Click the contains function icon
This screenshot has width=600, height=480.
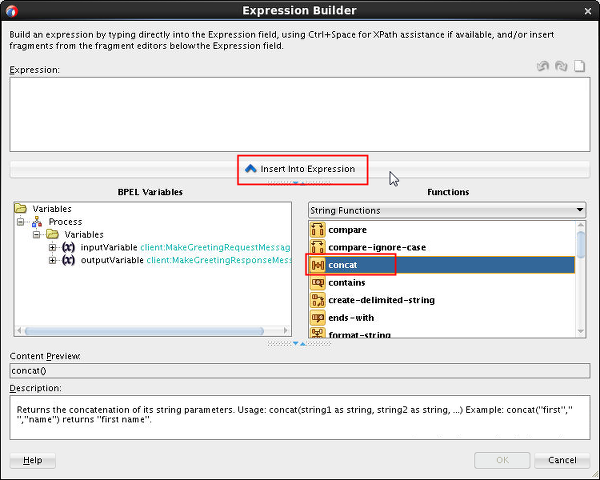coord(318,283)
